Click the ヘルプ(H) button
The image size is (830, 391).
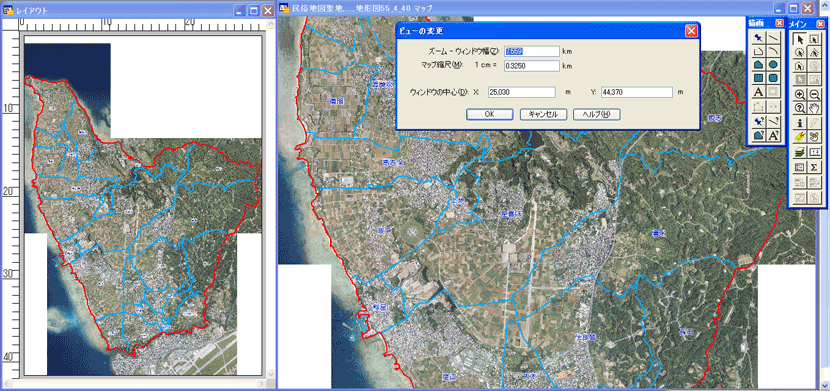click(597, 114)
